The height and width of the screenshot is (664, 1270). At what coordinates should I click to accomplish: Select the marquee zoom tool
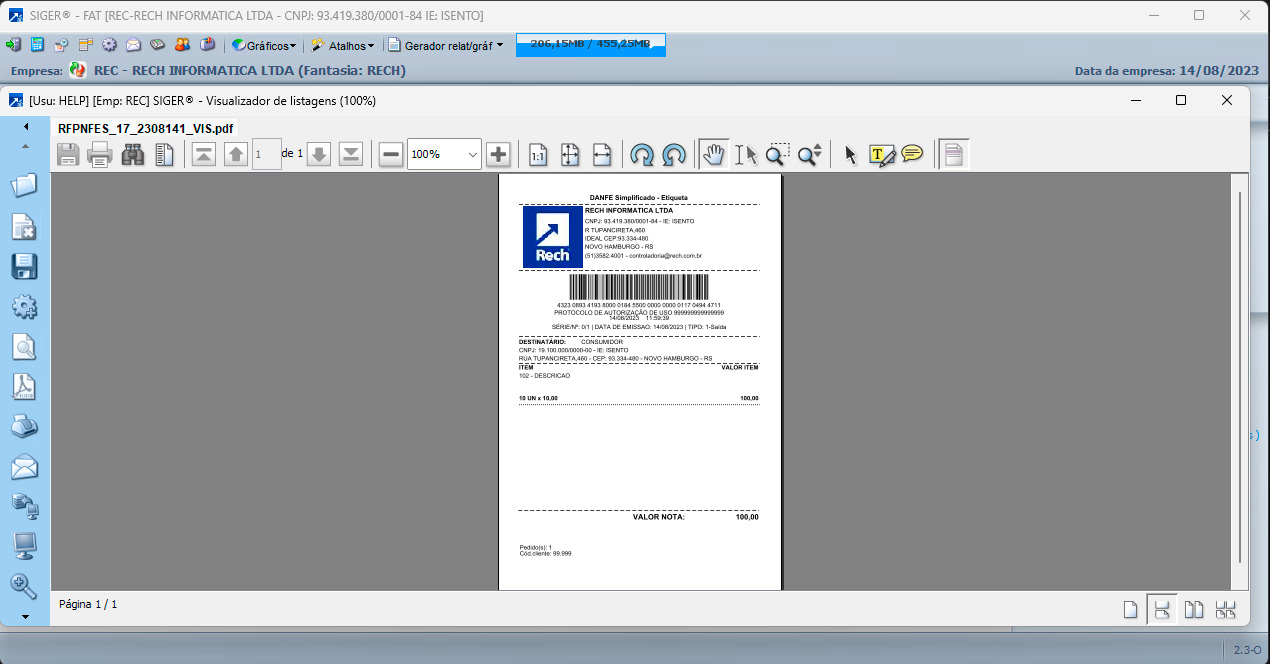[x=777, y=154]
